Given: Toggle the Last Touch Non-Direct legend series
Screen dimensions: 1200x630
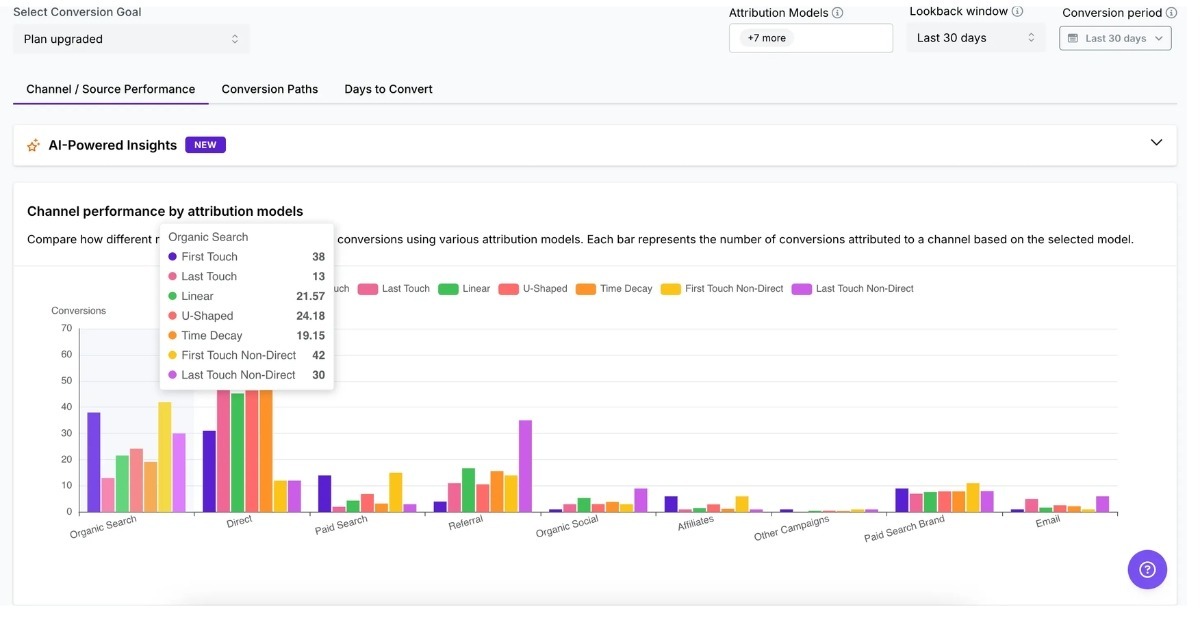Looking at the screenshot, I should (853, 289).
